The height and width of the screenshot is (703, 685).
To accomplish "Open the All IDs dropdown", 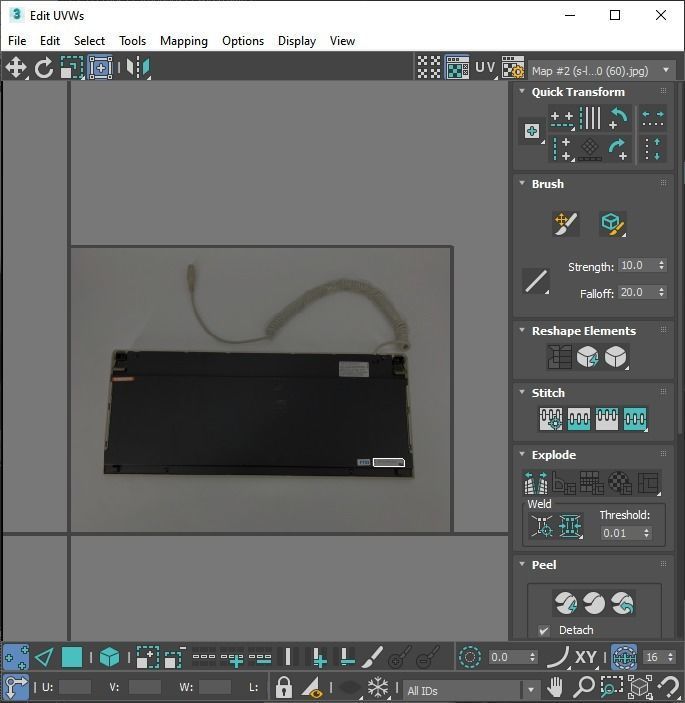I will pyautogui.click(x=471, y=690).
